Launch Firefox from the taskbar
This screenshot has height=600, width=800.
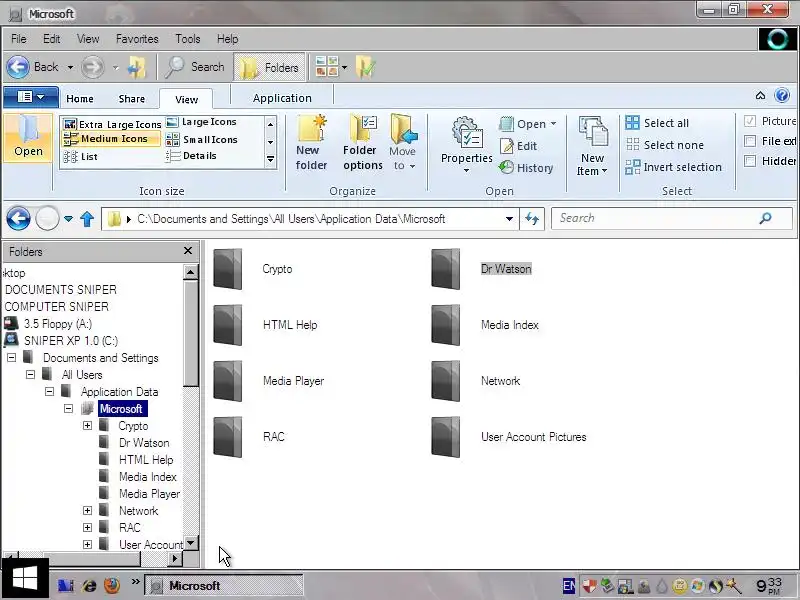112,585
